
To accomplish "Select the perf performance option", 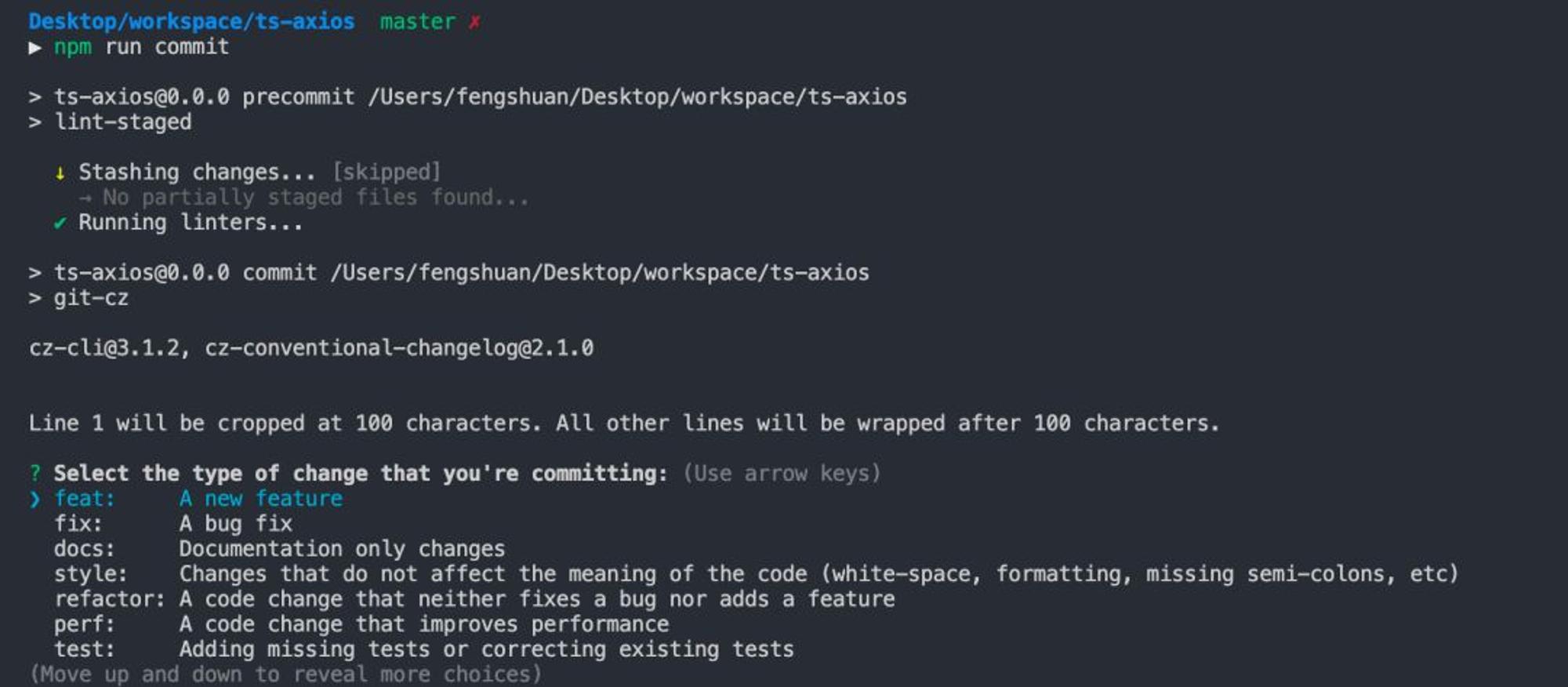I will point(361,624).
